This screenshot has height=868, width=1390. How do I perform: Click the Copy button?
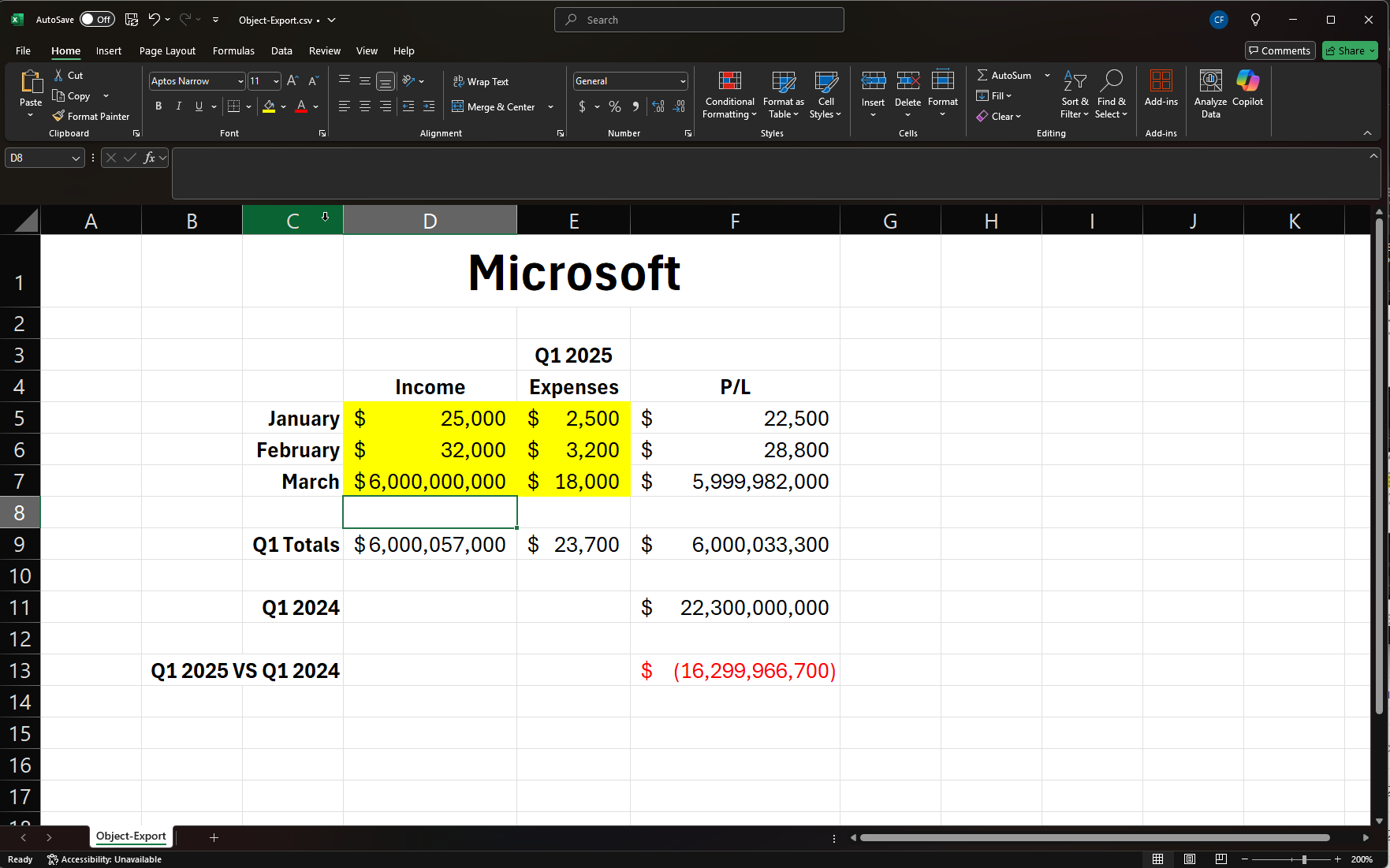[72, 95]
